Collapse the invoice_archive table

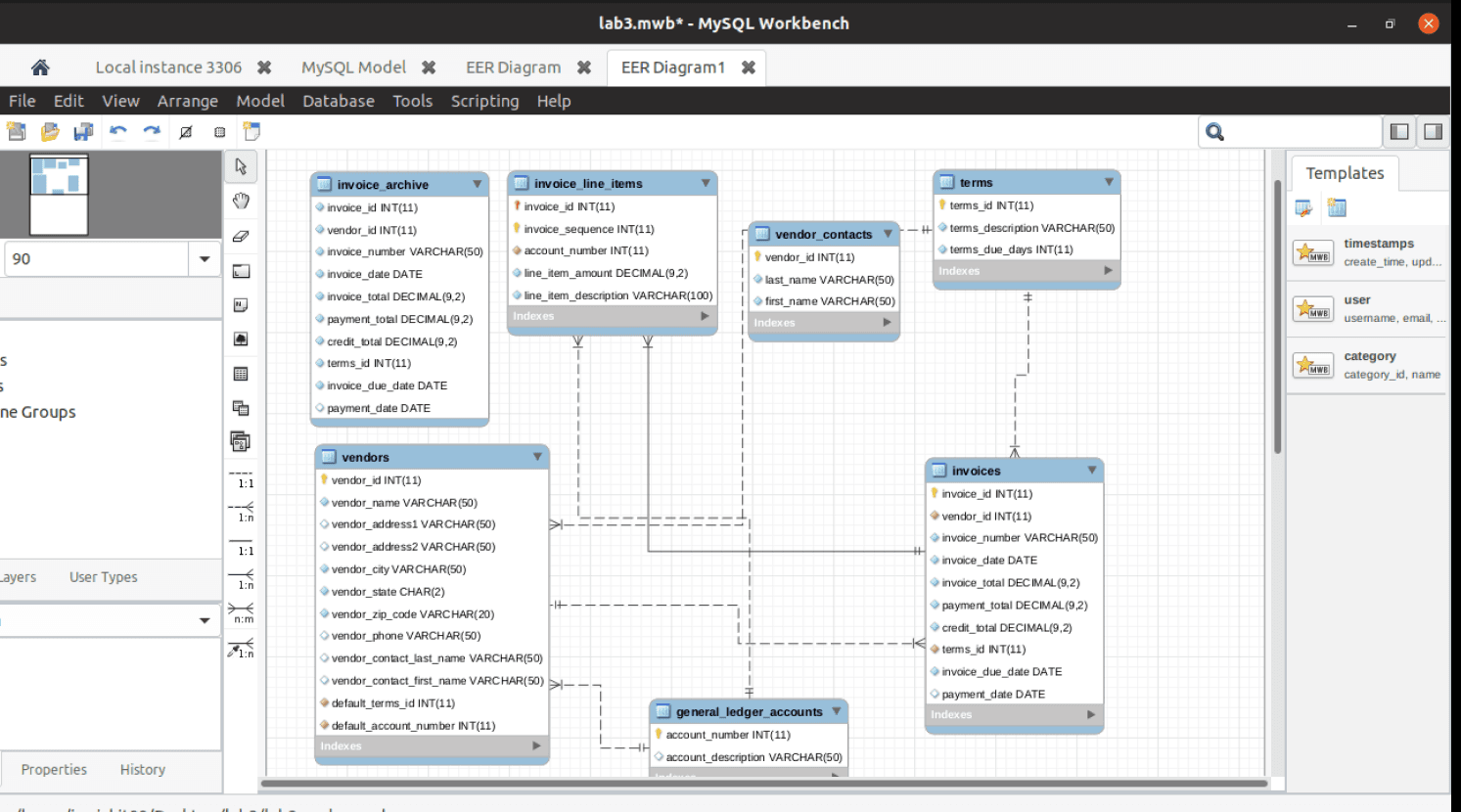(478, 184)
